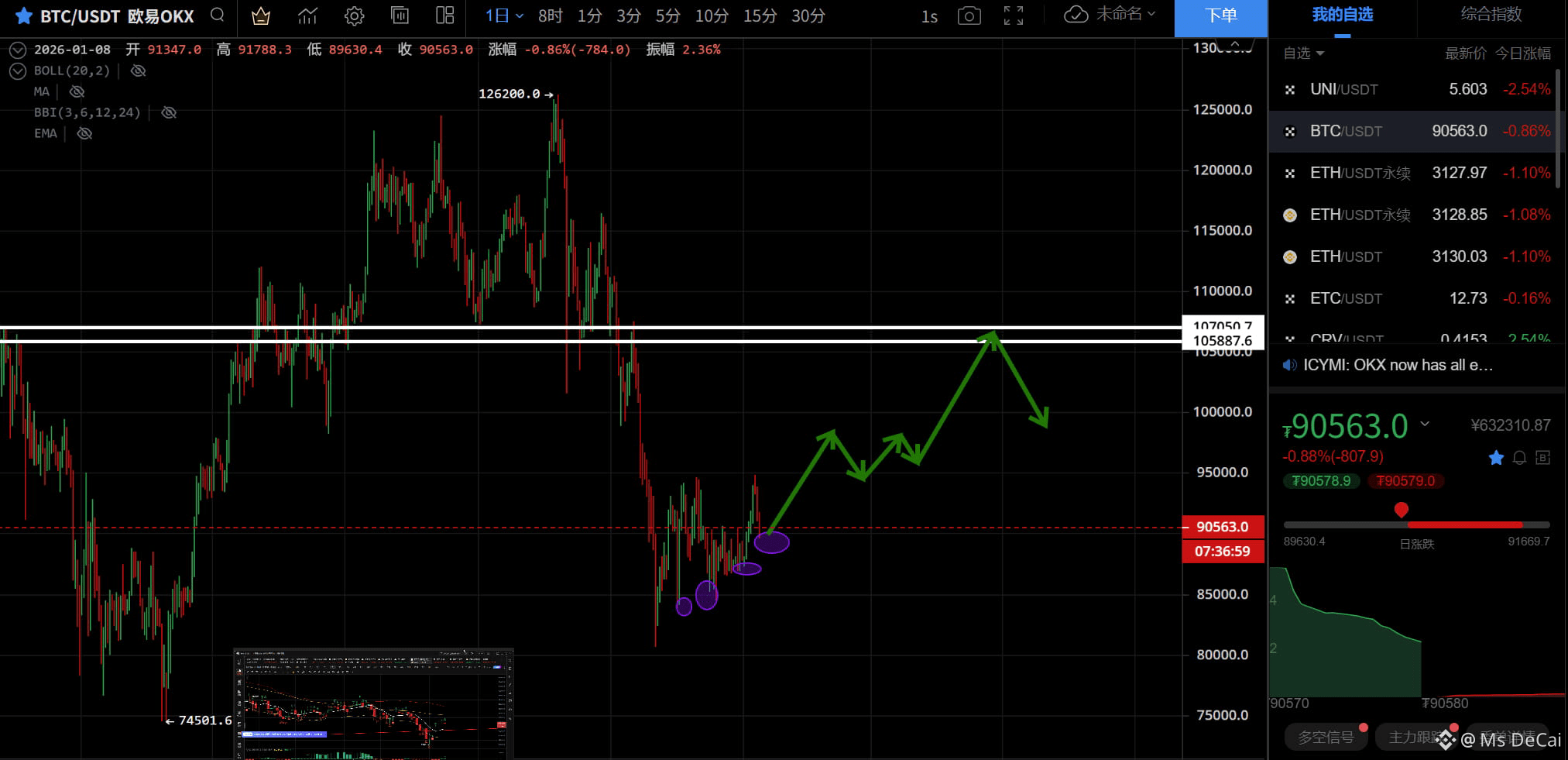Click the 105887.6 price line label

(1223, 341)
